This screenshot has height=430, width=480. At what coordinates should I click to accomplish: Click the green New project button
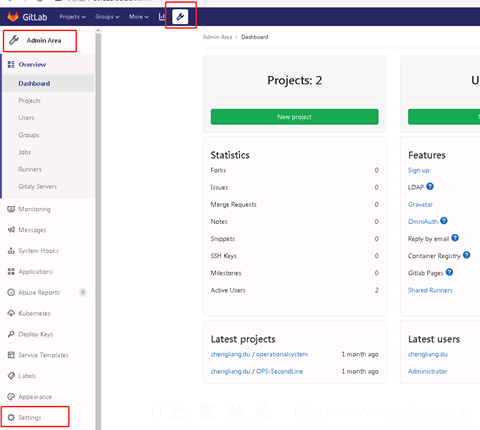[x=294, y=117]
